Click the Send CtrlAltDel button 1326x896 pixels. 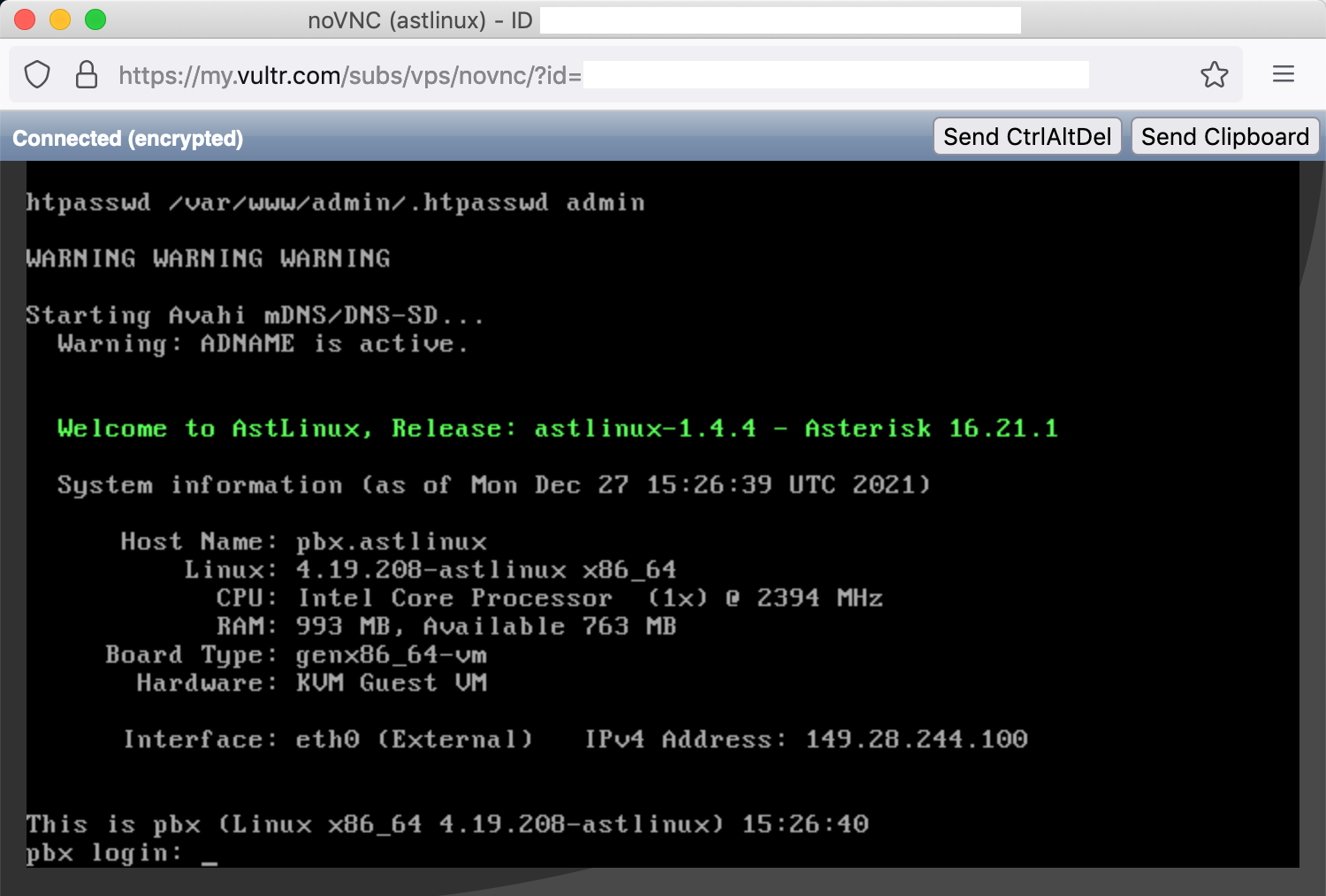(1027, 137)
